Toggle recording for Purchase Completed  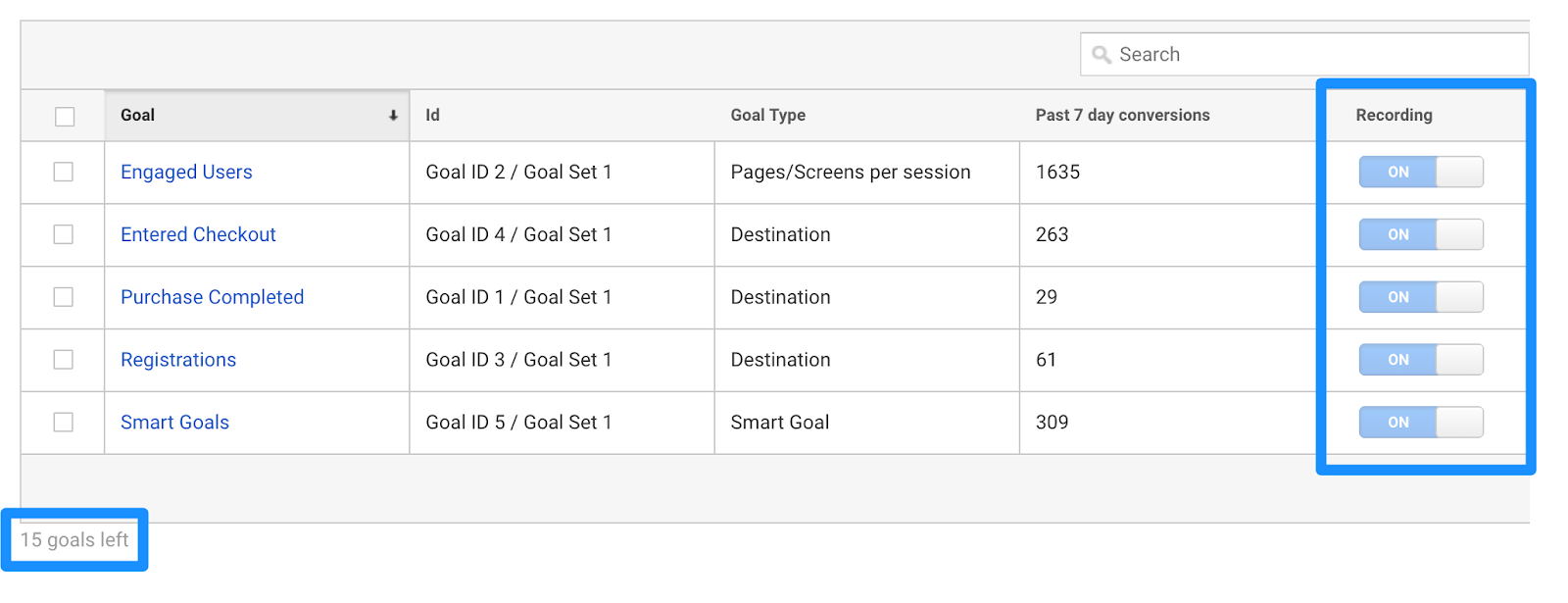1420,297
